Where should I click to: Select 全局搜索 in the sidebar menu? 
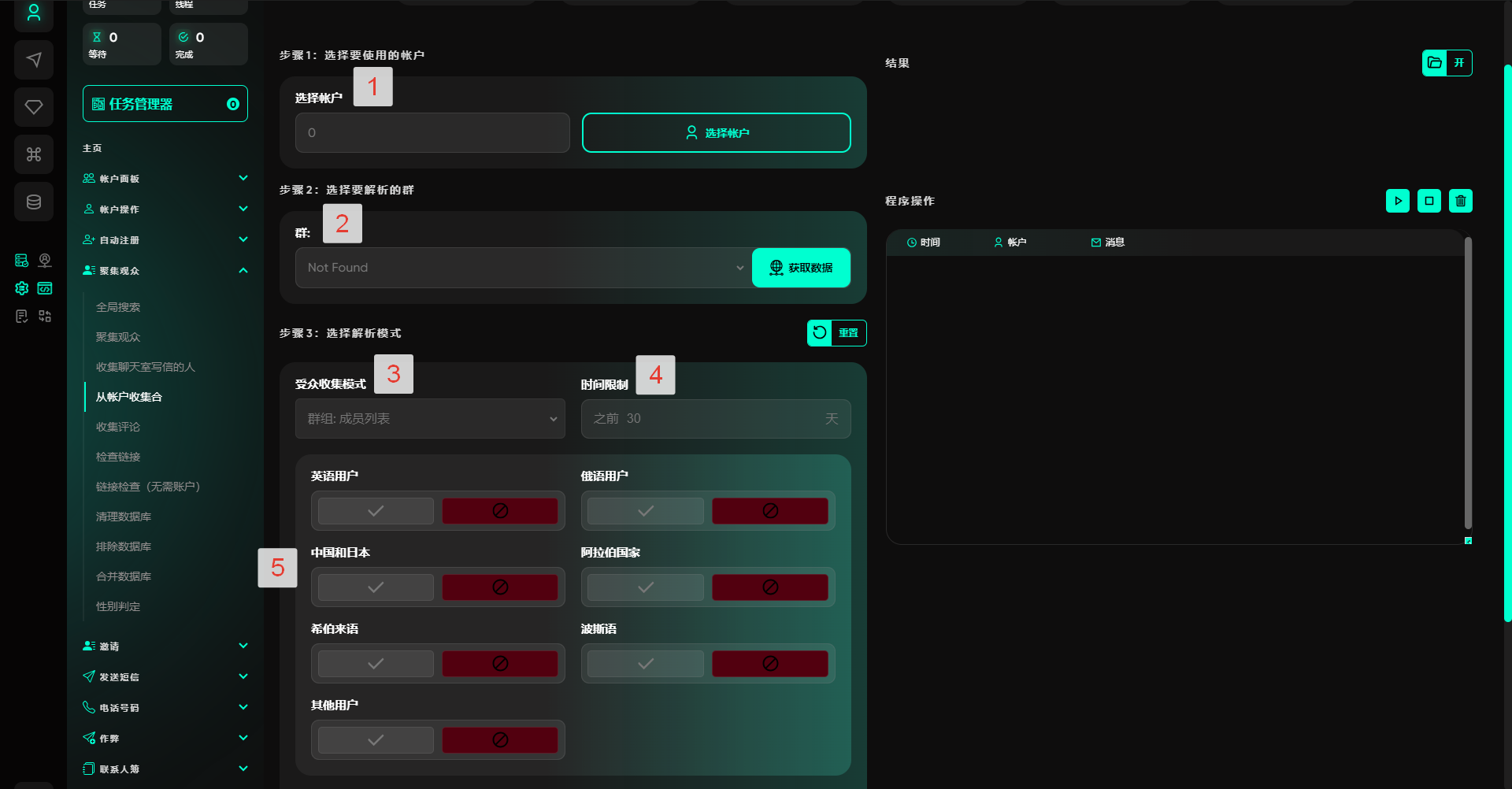tap(118, 307)
